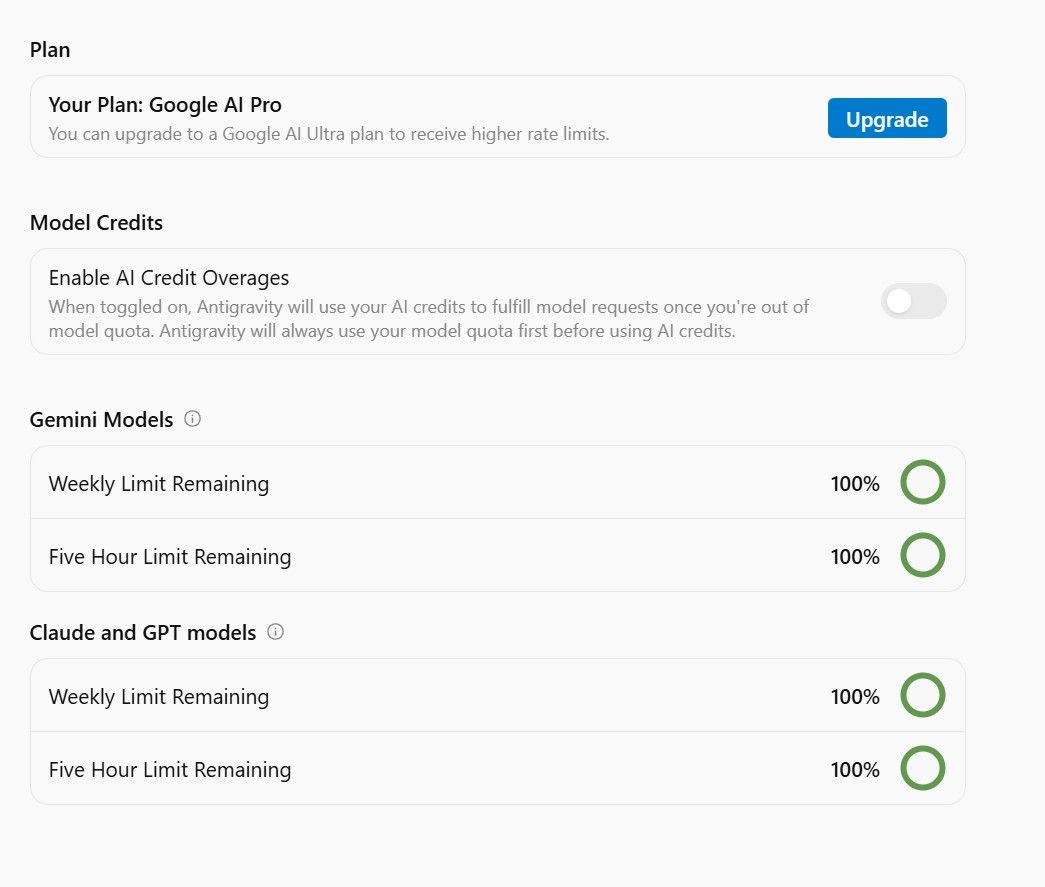Click the Google AI Ultra upgrade description text

click(x=329, y=134)
